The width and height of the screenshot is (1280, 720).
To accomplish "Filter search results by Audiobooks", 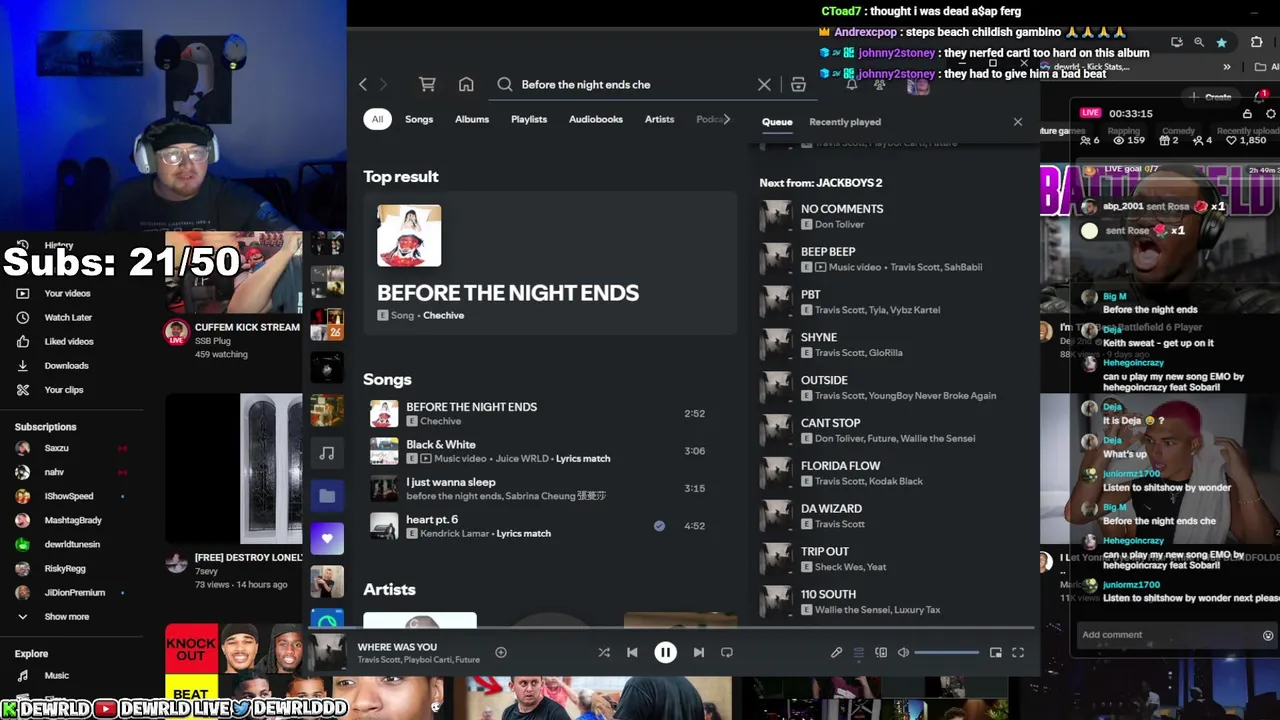I will (596, 119).
